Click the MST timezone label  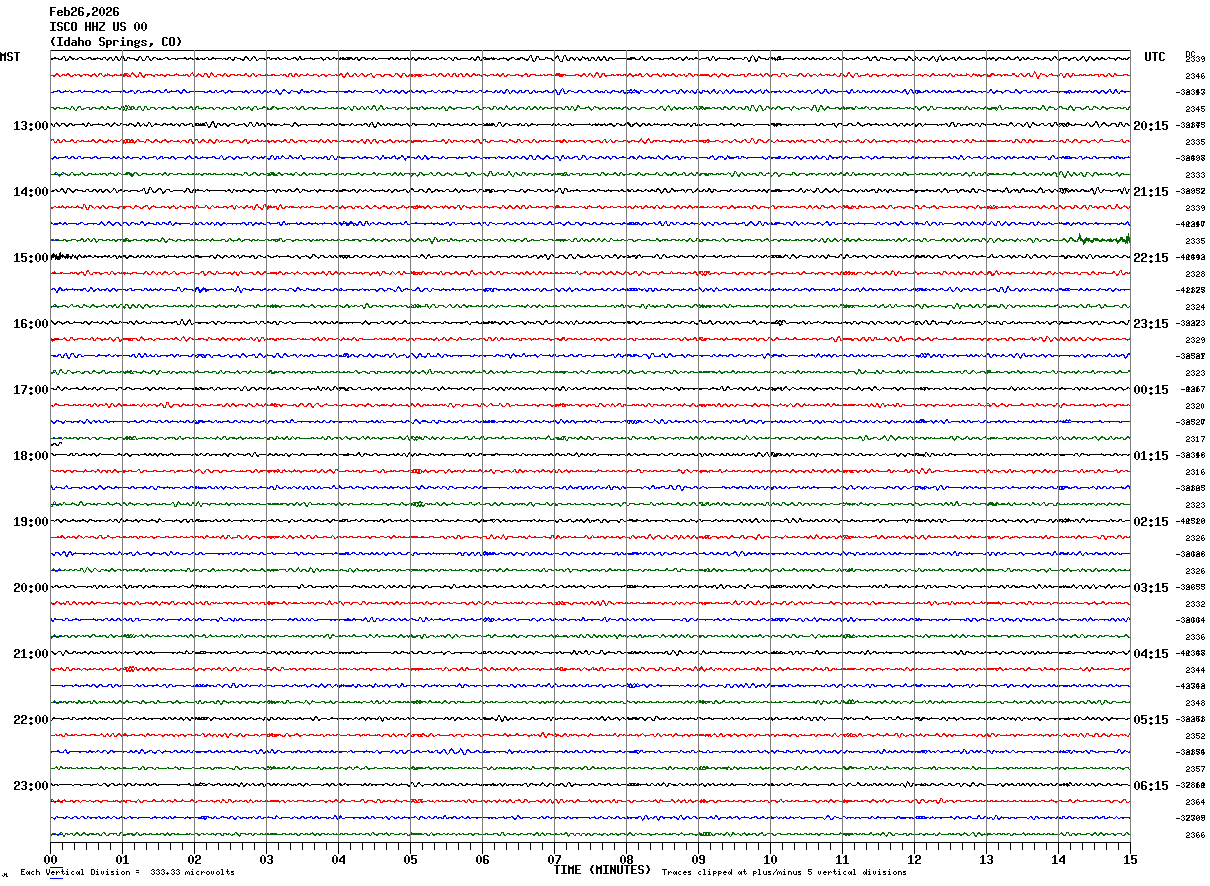tap(10, 57)
